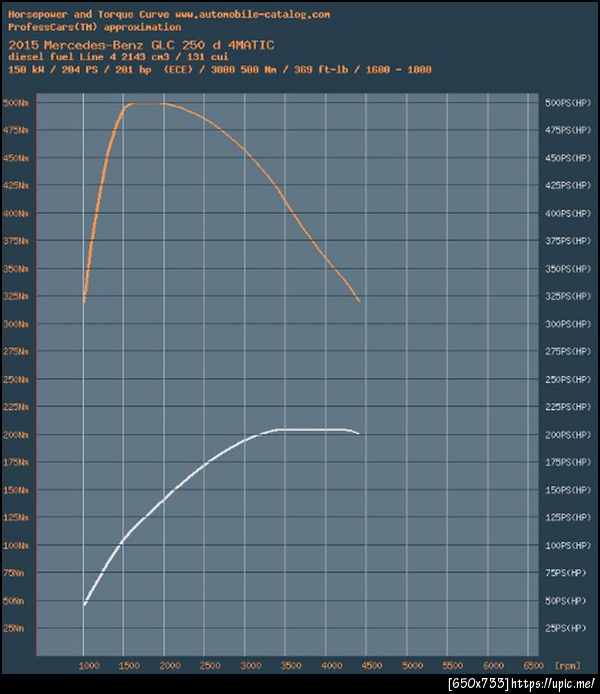This screenshot has width=600, height=694.
Task: Click the '425PS(HP)' right axis label
Action: [x=568, y=185]
